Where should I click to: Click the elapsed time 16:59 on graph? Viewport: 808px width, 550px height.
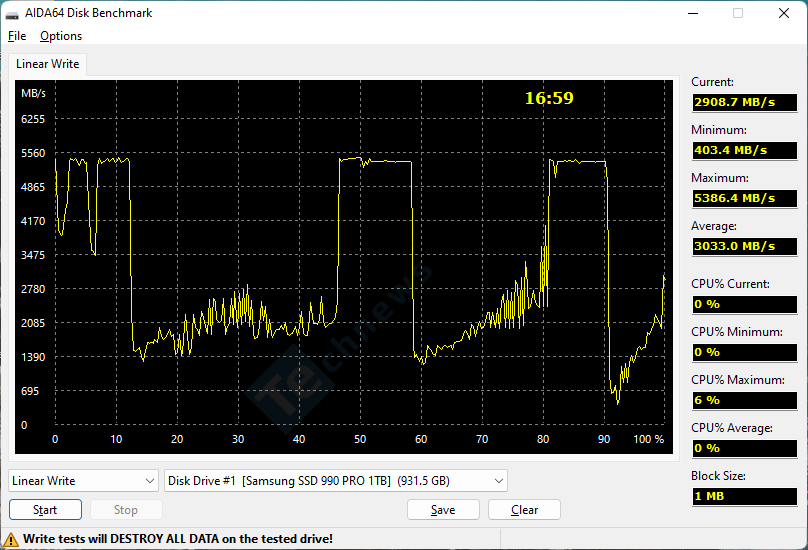549,98
